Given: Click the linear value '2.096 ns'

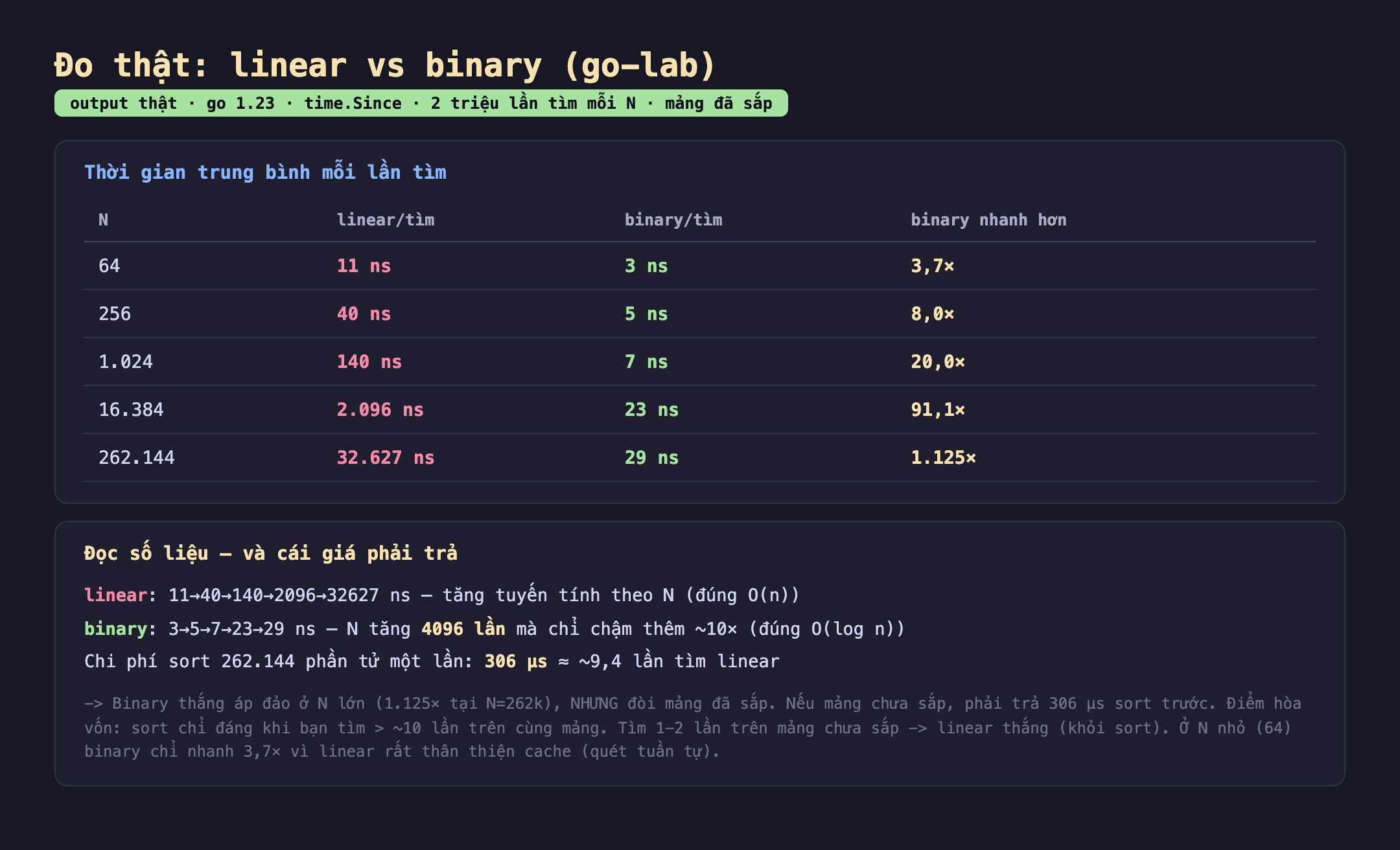Looking at the screenshot, I should [380, 409].
